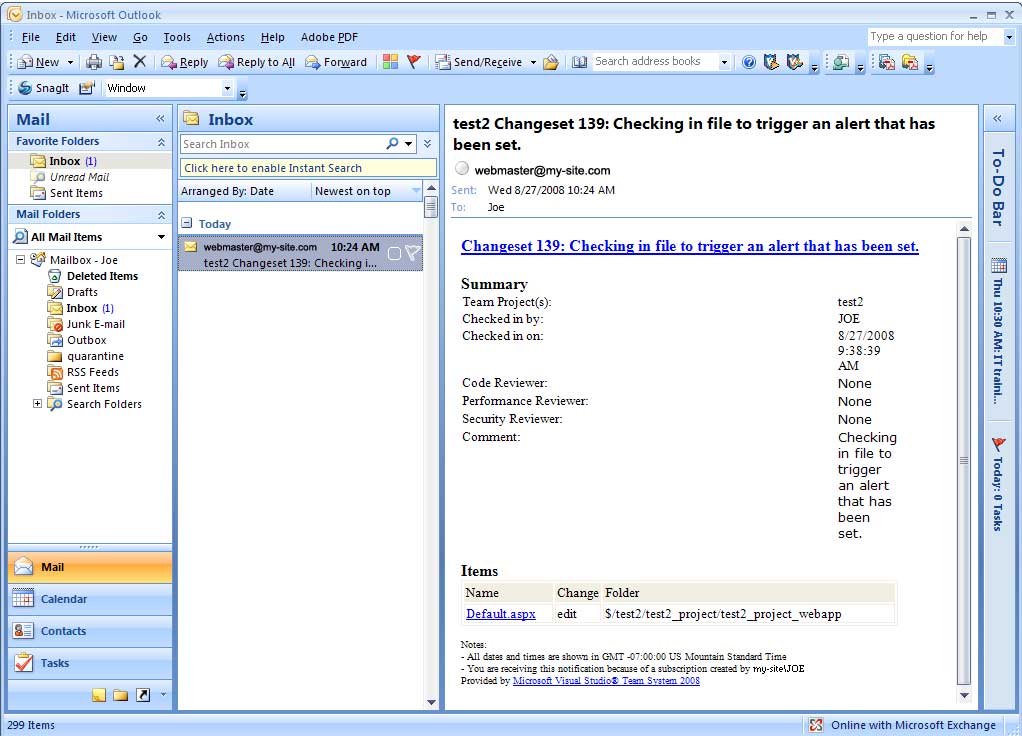Click the blue Help question mark icon
The width and height of the screenshot is (1022, 736).
click(749, 62)
